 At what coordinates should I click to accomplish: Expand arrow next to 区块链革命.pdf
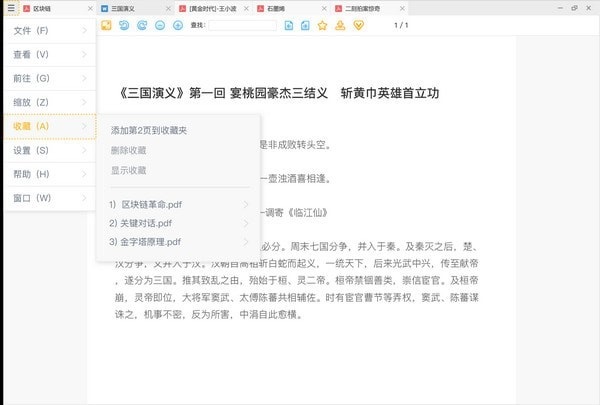[x=246, y=205]
